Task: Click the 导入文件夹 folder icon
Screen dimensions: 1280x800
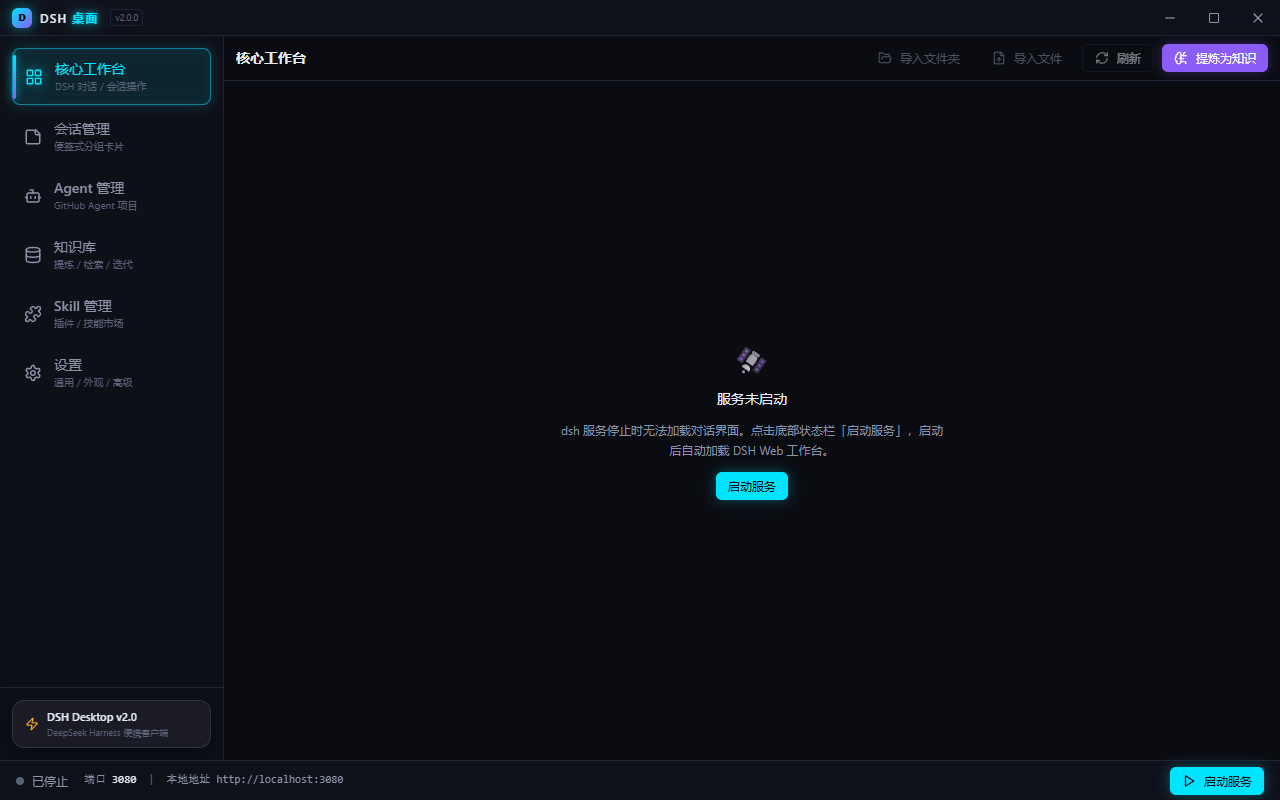Action: 885,58
